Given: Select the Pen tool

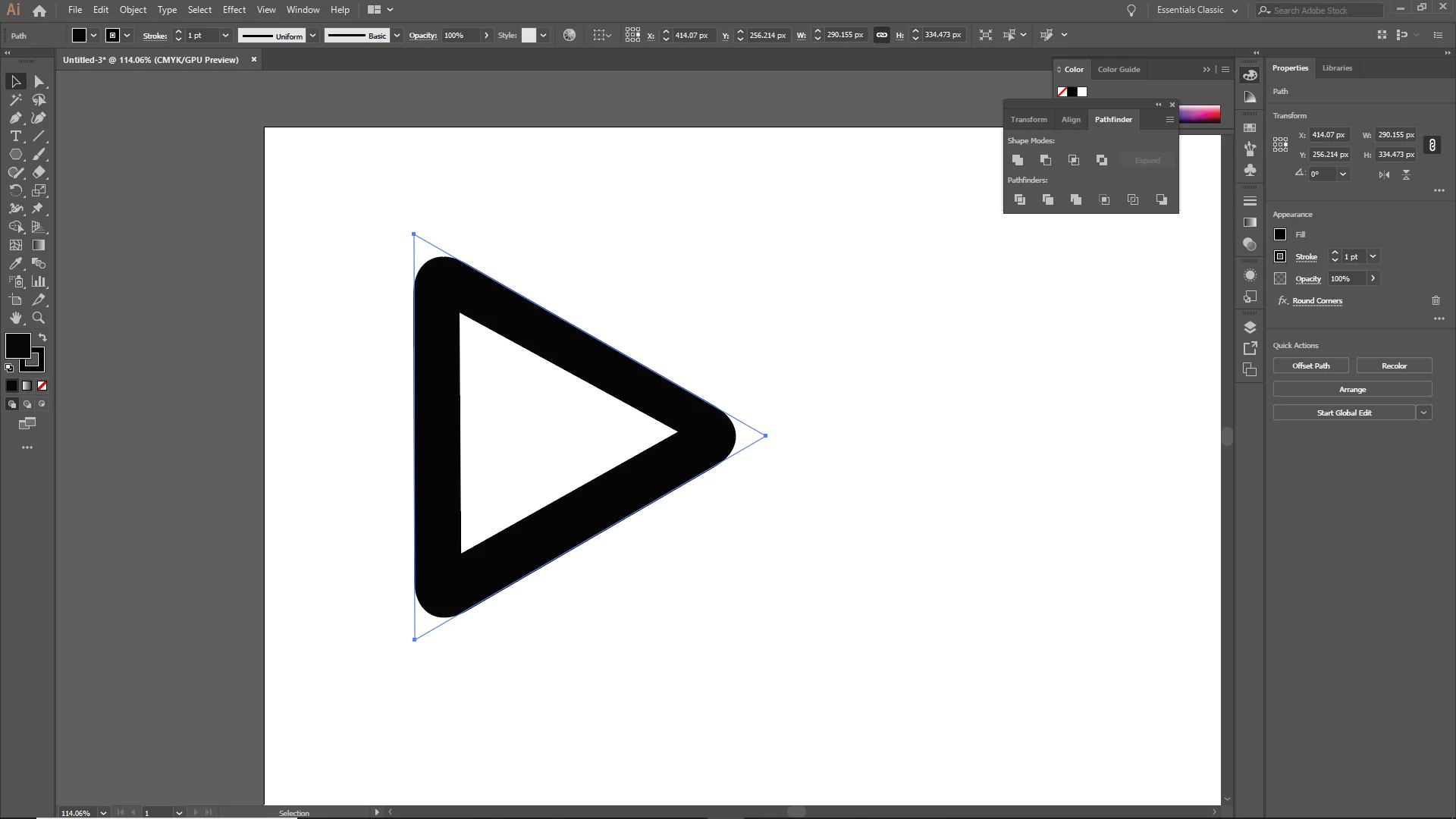Looking at the screenshot, I should pos(15,118).
